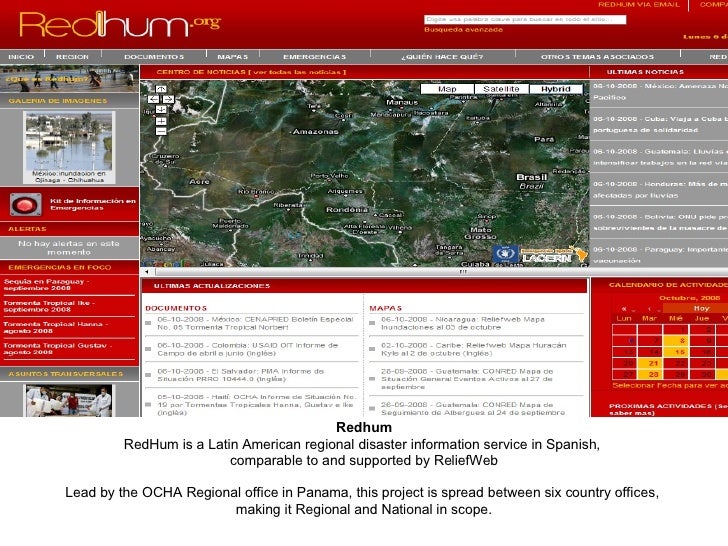Open Asuntos Transversales photo thumbnail

pos(68,401)
